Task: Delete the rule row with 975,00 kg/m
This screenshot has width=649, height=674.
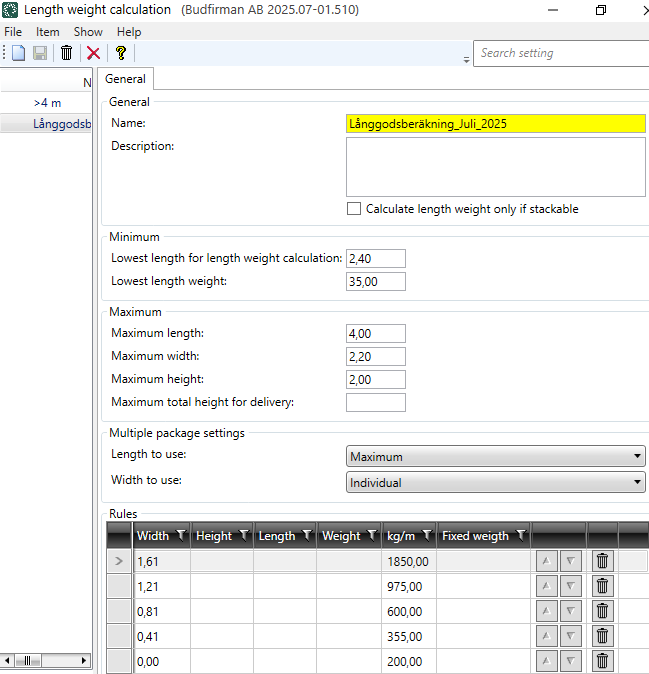Action: tap(602, 586)
